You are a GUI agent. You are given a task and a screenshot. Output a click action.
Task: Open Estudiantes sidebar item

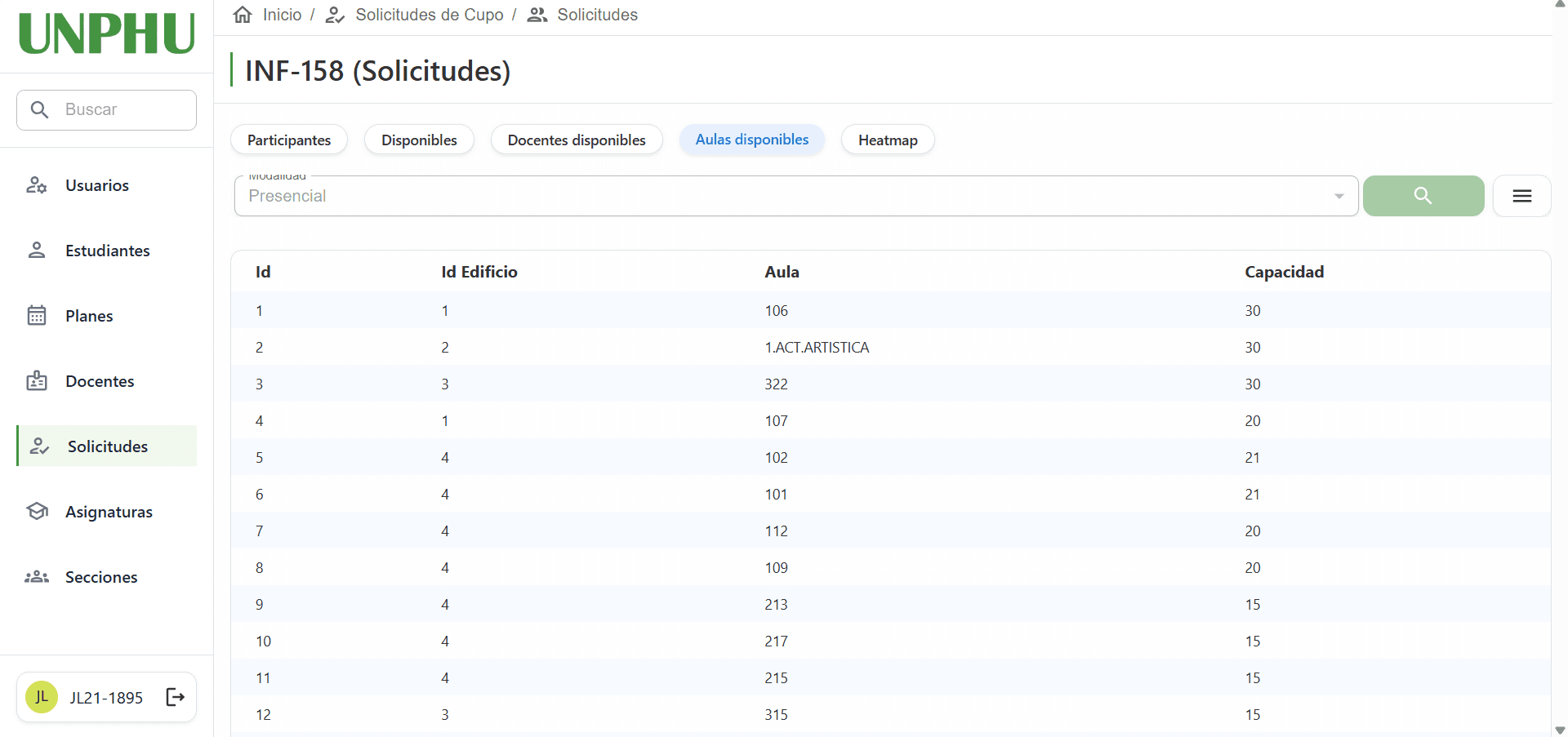tap(106, 251)
